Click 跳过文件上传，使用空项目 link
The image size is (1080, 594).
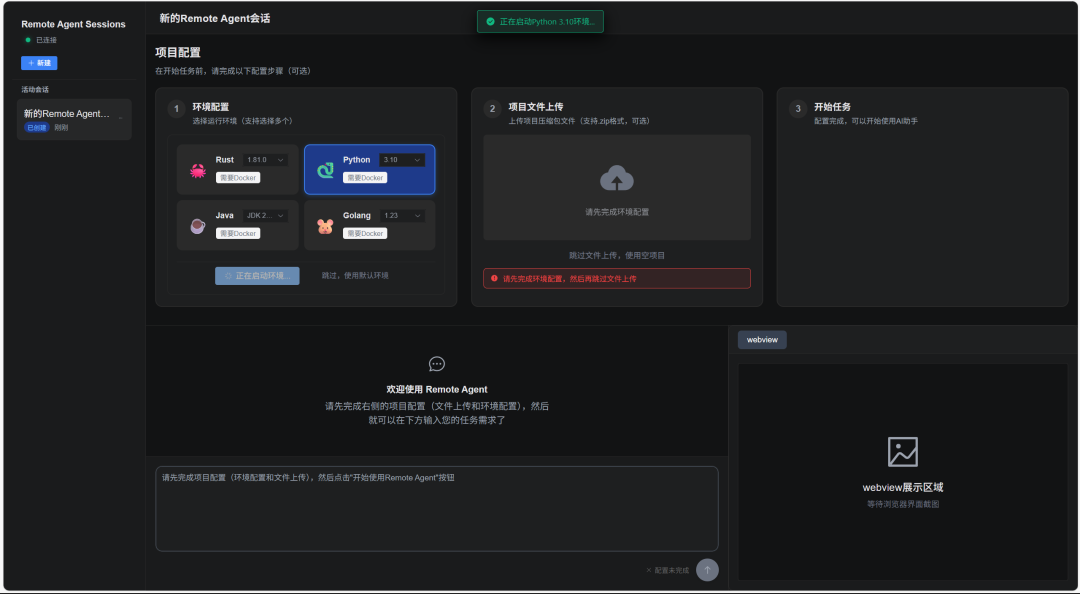(617, 255)
